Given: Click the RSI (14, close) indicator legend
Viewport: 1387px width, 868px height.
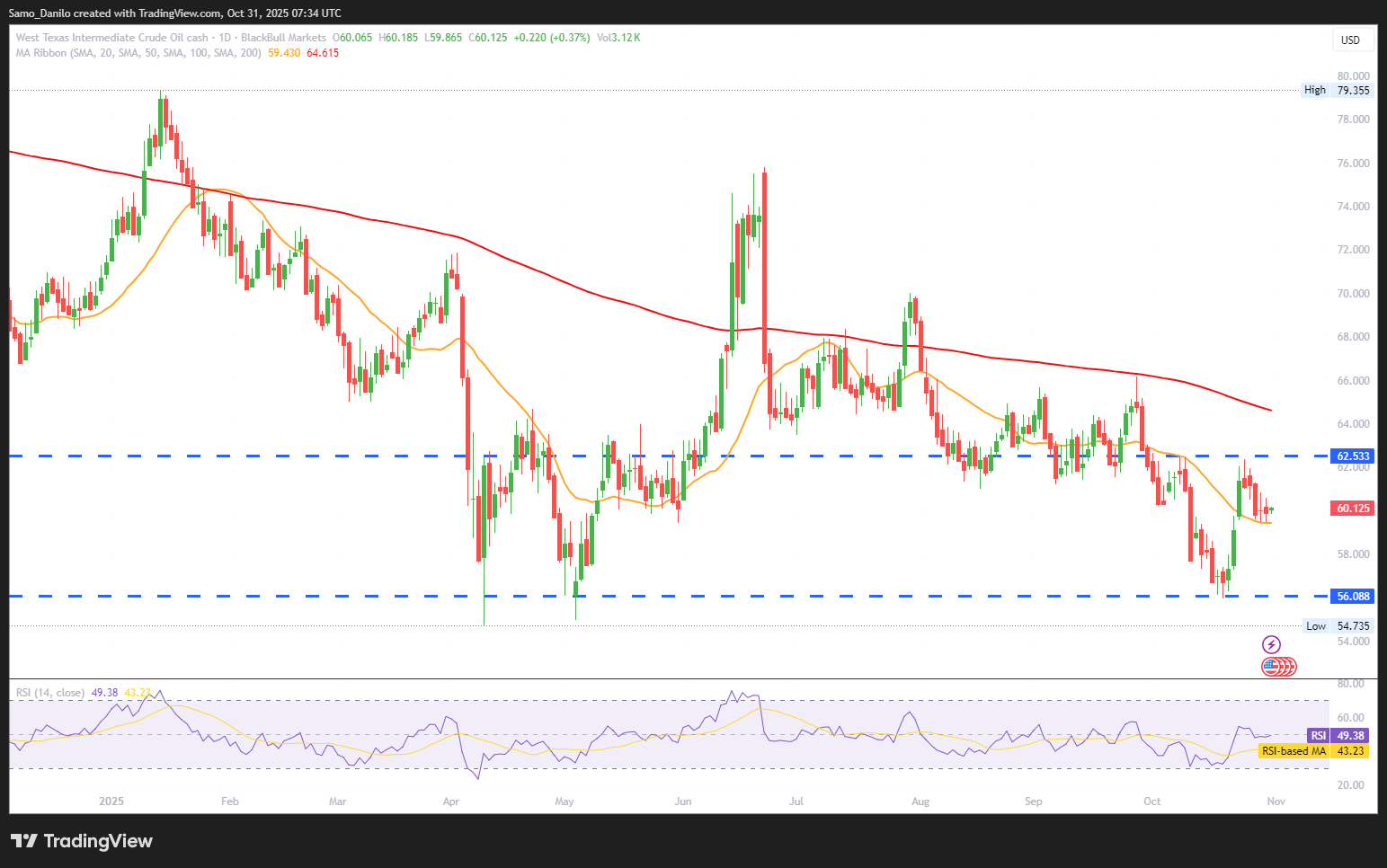Looking at the screenshot, I should (x=50, y=693).
